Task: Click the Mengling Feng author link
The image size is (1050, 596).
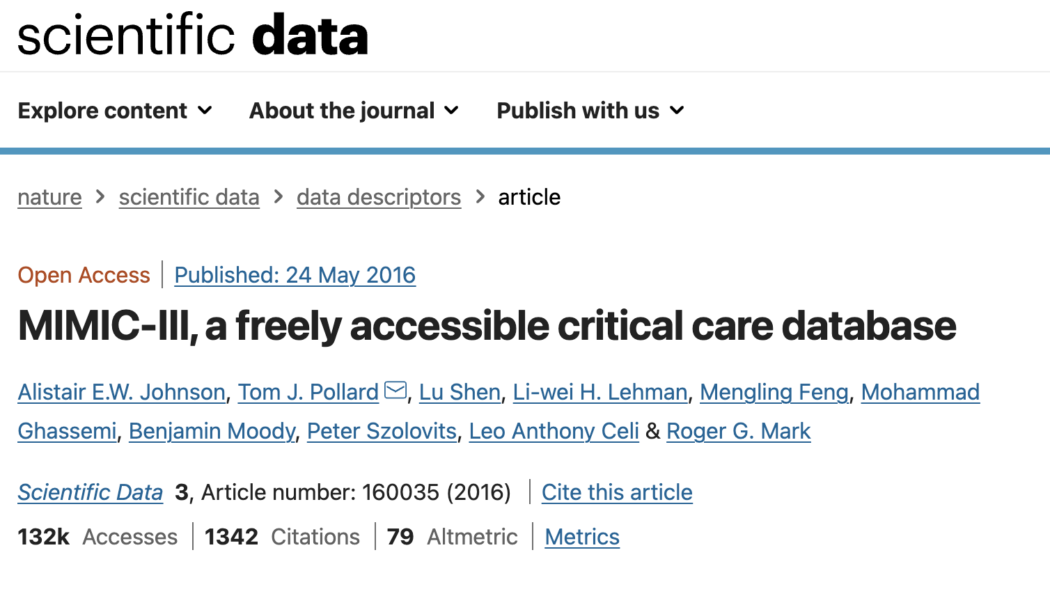Action: tap(774, 392)
